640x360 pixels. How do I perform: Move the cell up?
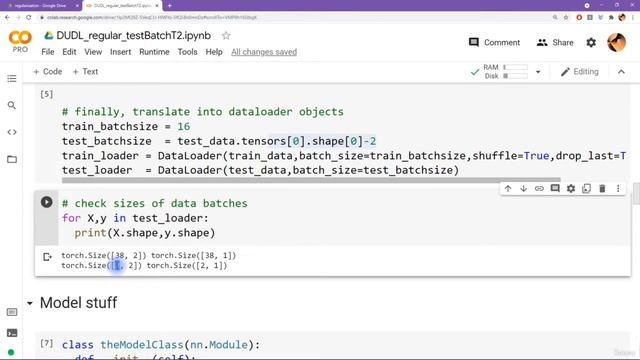click(508, 189)
